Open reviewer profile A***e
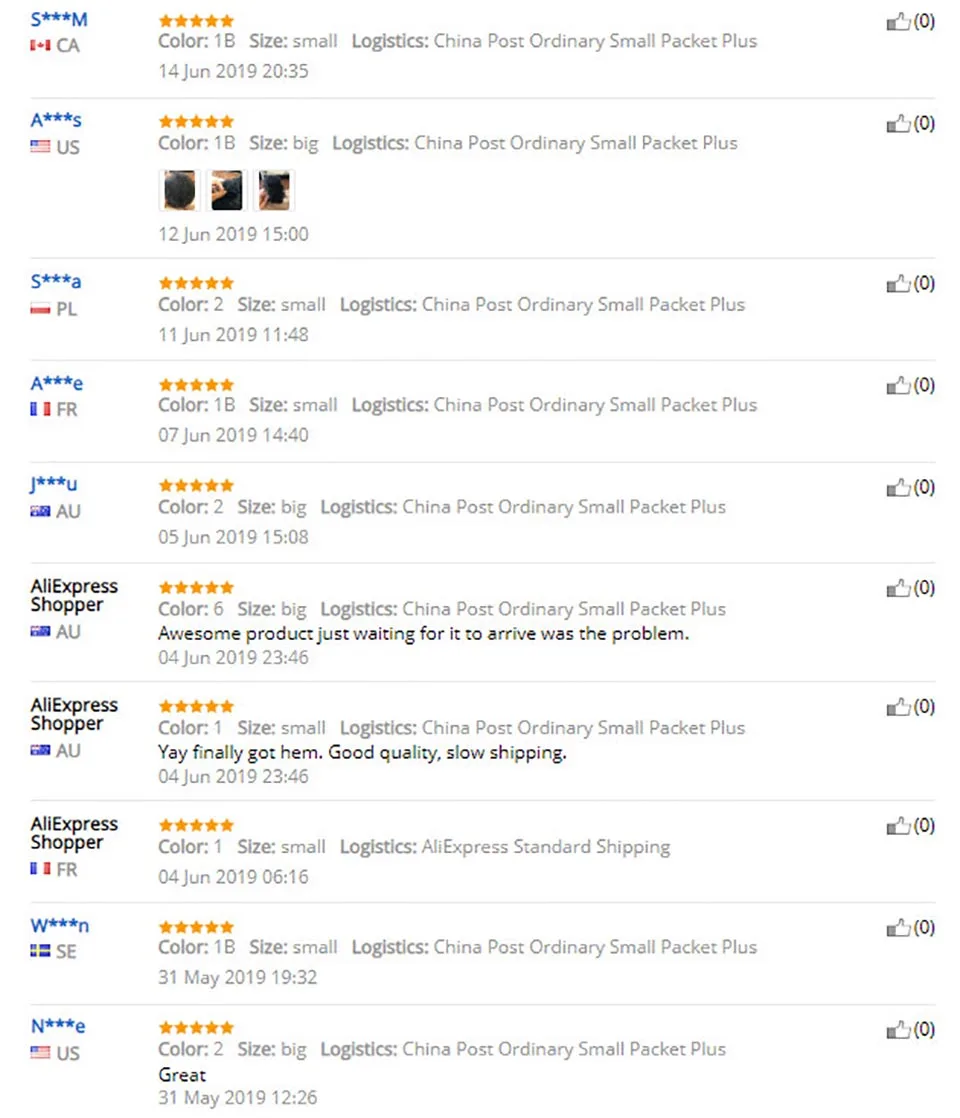Image resolution: width=960 pixels, height=1118 pixels. point(56,384)
